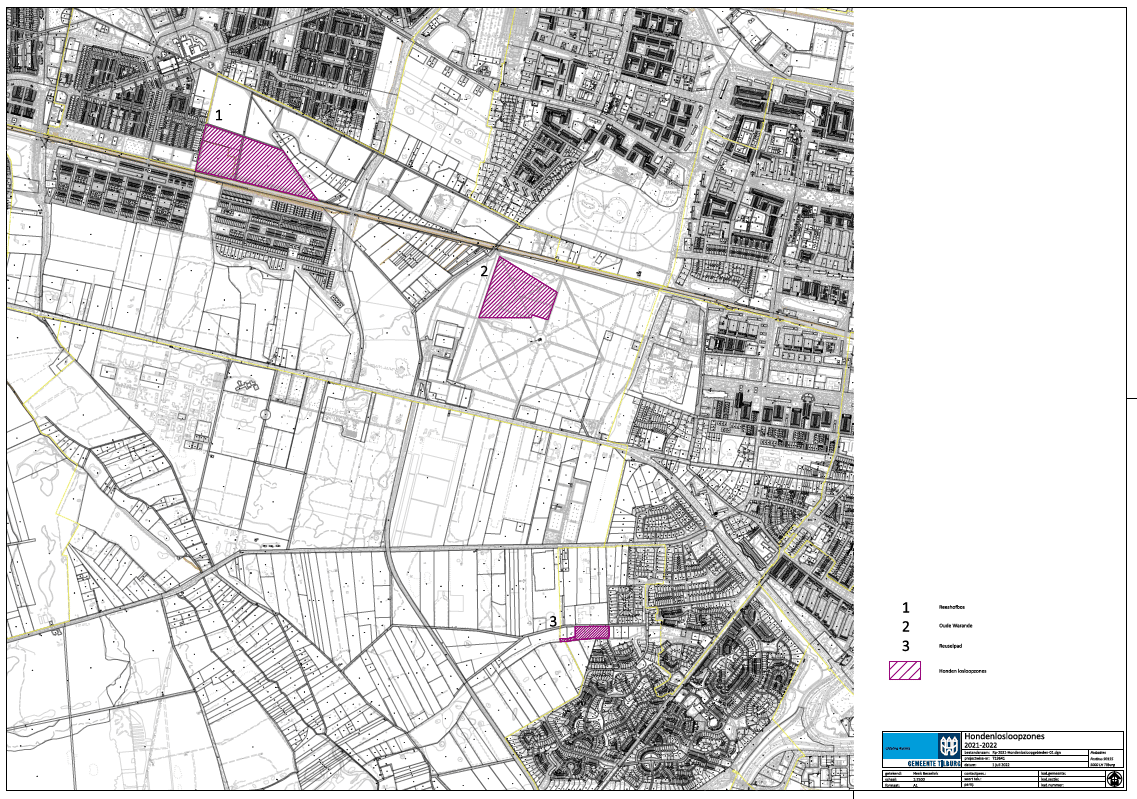Click the number 3 label on the map
The width and height of the screenshot is (1137, 799).
[x=553, y=621]
